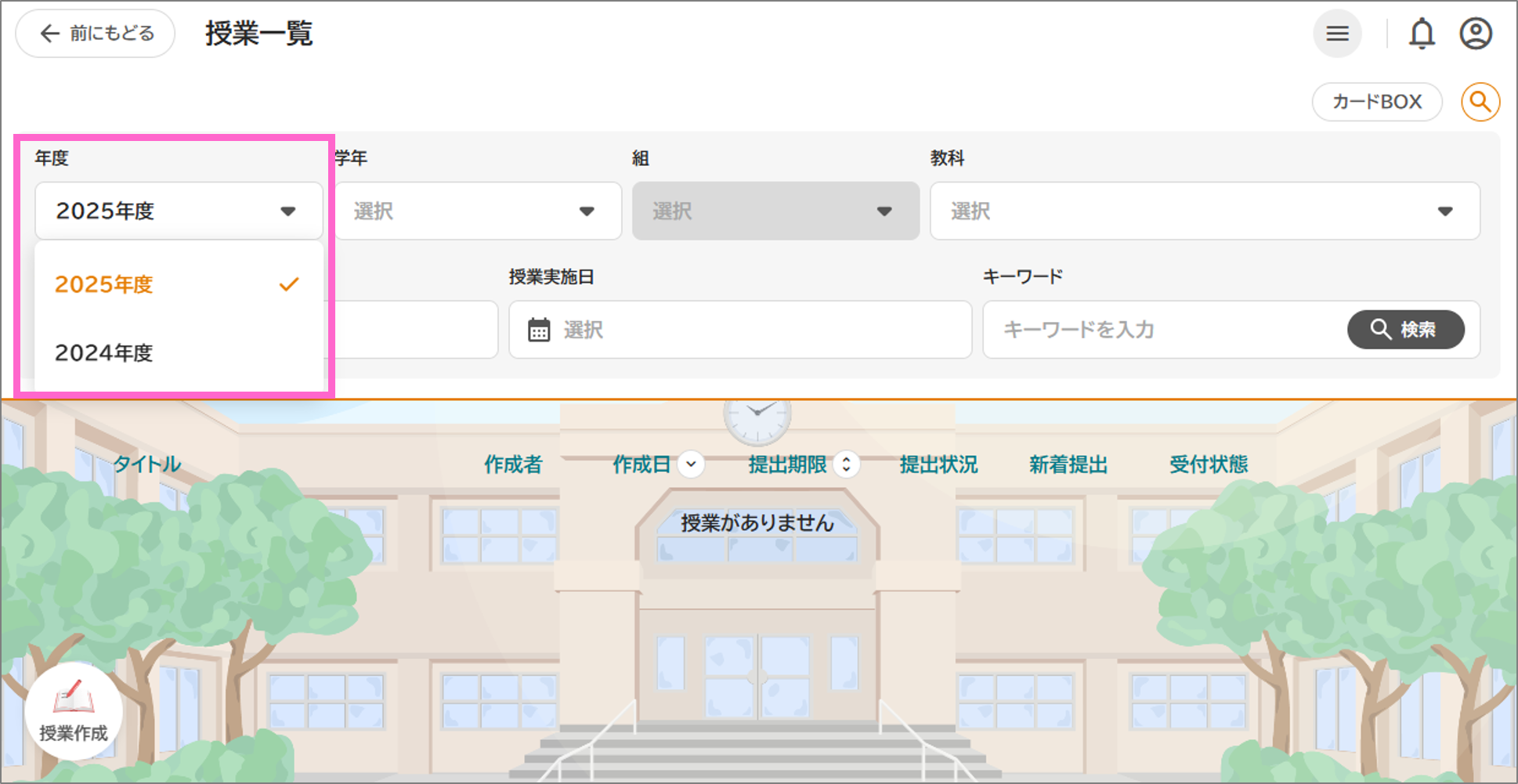Click the notification bell icon

tap(1422, 34)
